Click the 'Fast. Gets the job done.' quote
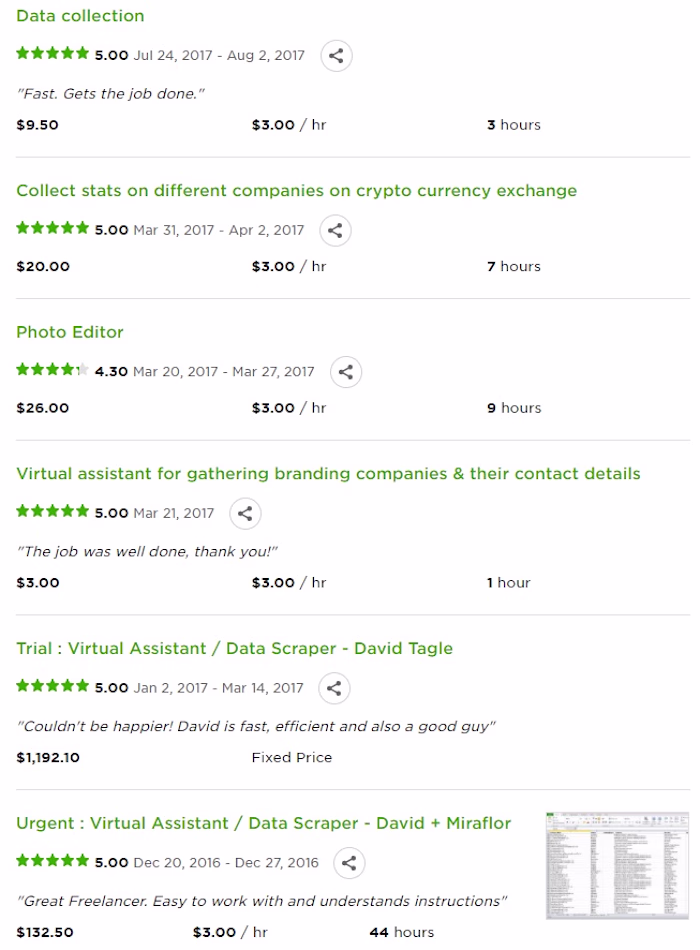This screenshot has width=700, height=950. (110, 94)
